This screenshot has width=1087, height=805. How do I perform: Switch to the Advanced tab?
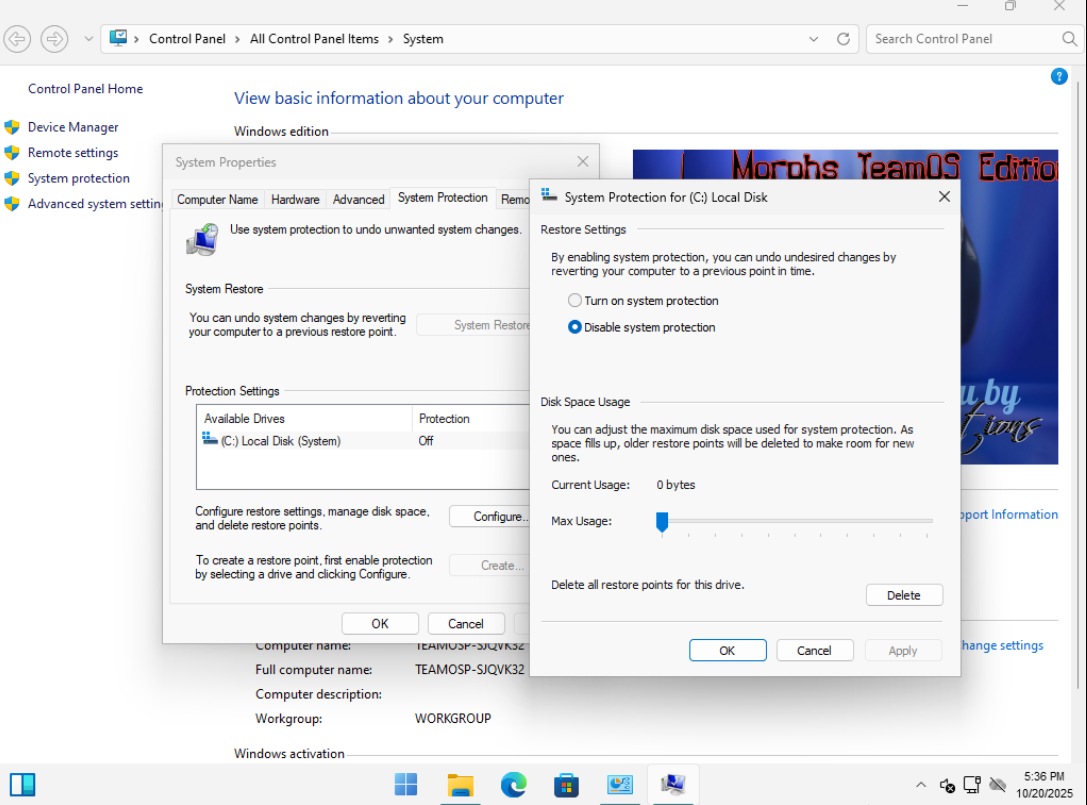point(358,200)
